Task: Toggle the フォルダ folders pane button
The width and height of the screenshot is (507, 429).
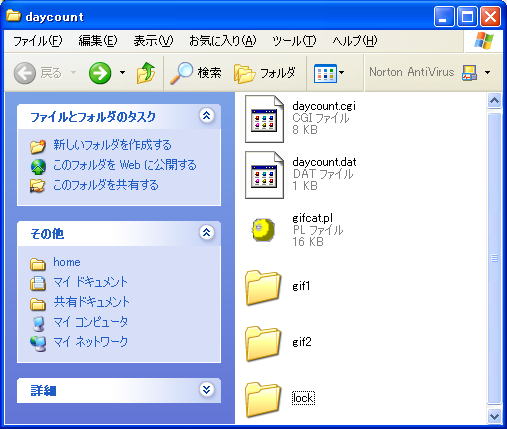Action: (265, 73)
